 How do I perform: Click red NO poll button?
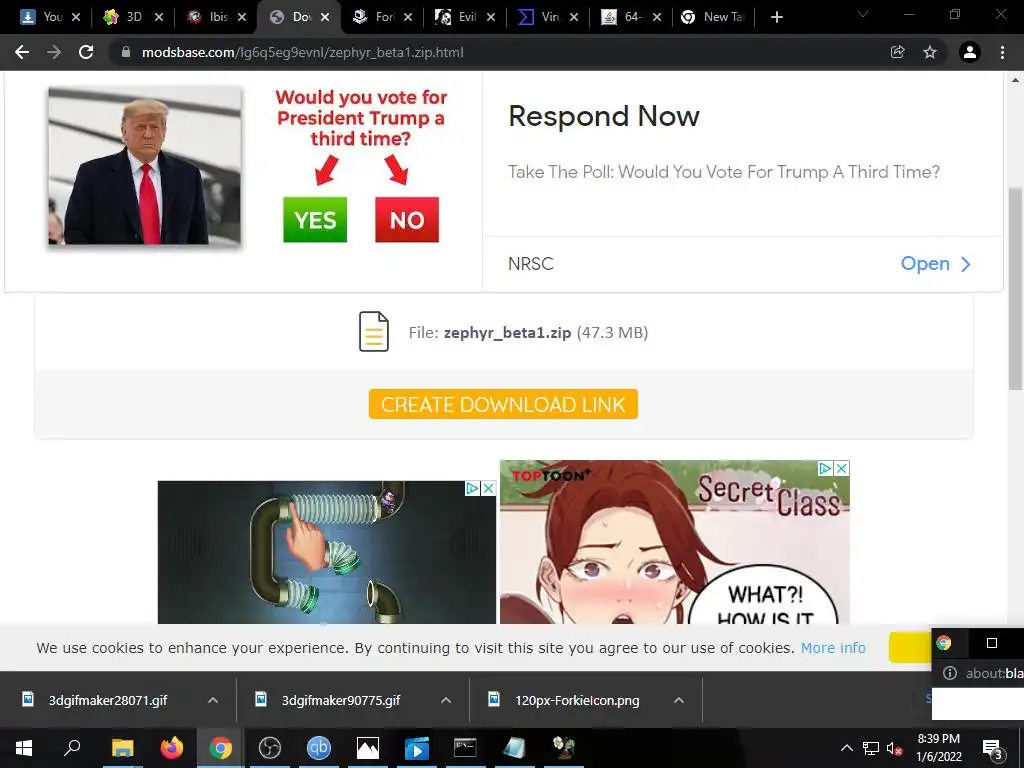pyautogui.click(x=407, y=219)
